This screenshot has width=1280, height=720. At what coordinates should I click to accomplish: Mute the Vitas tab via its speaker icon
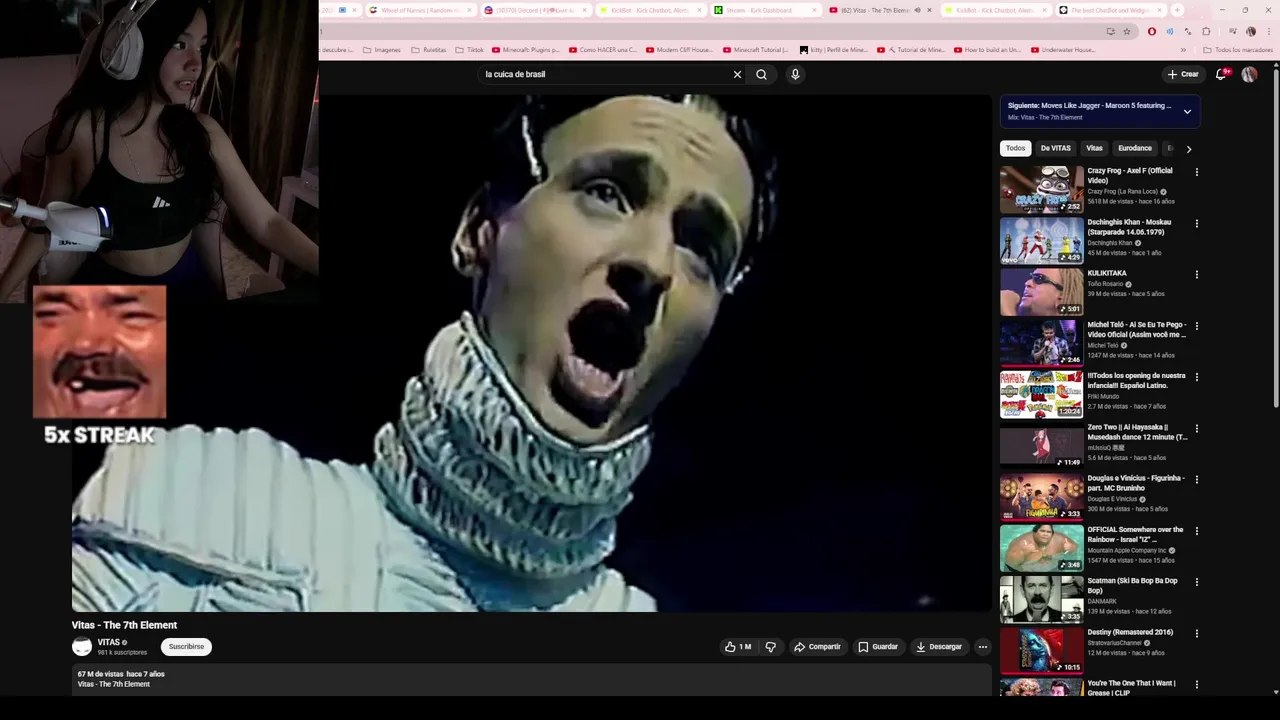tap(917, 10)
